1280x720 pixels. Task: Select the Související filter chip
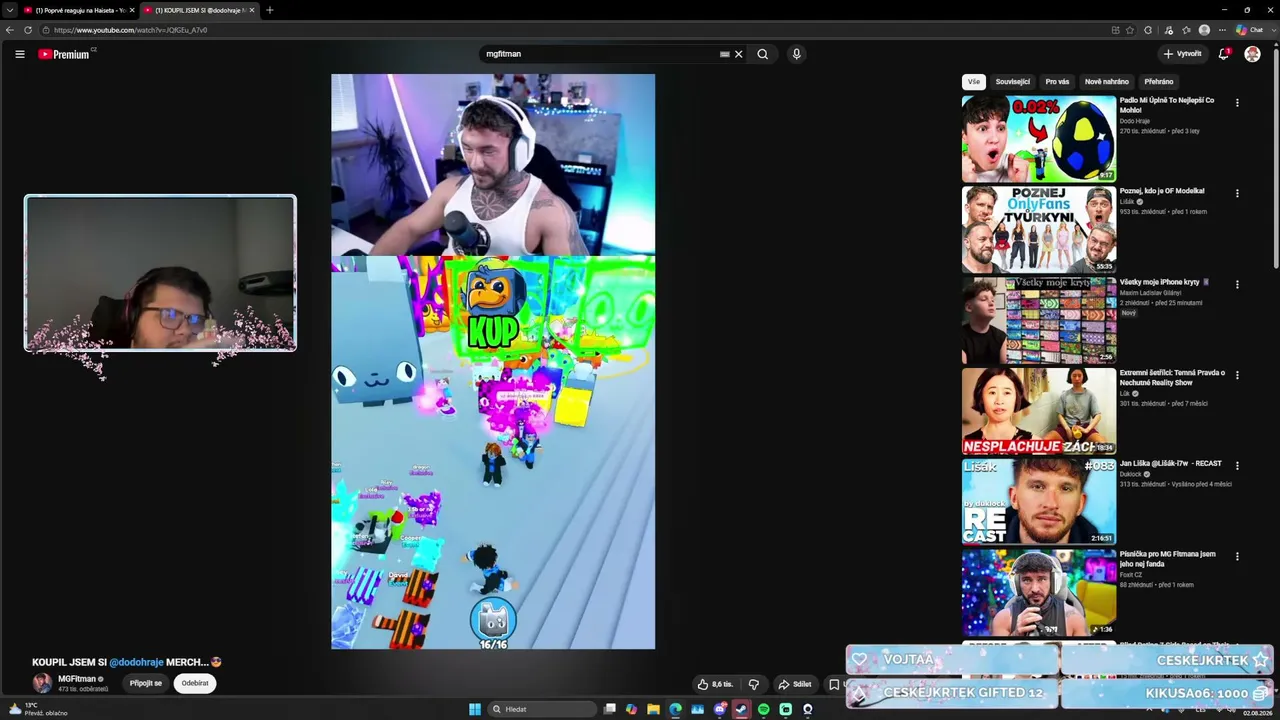tap(1012, 82)
